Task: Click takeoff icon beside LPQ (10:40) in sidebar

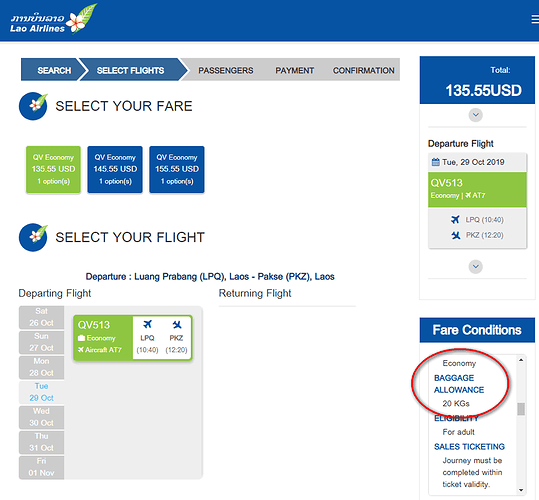Action: click(455, 219)
